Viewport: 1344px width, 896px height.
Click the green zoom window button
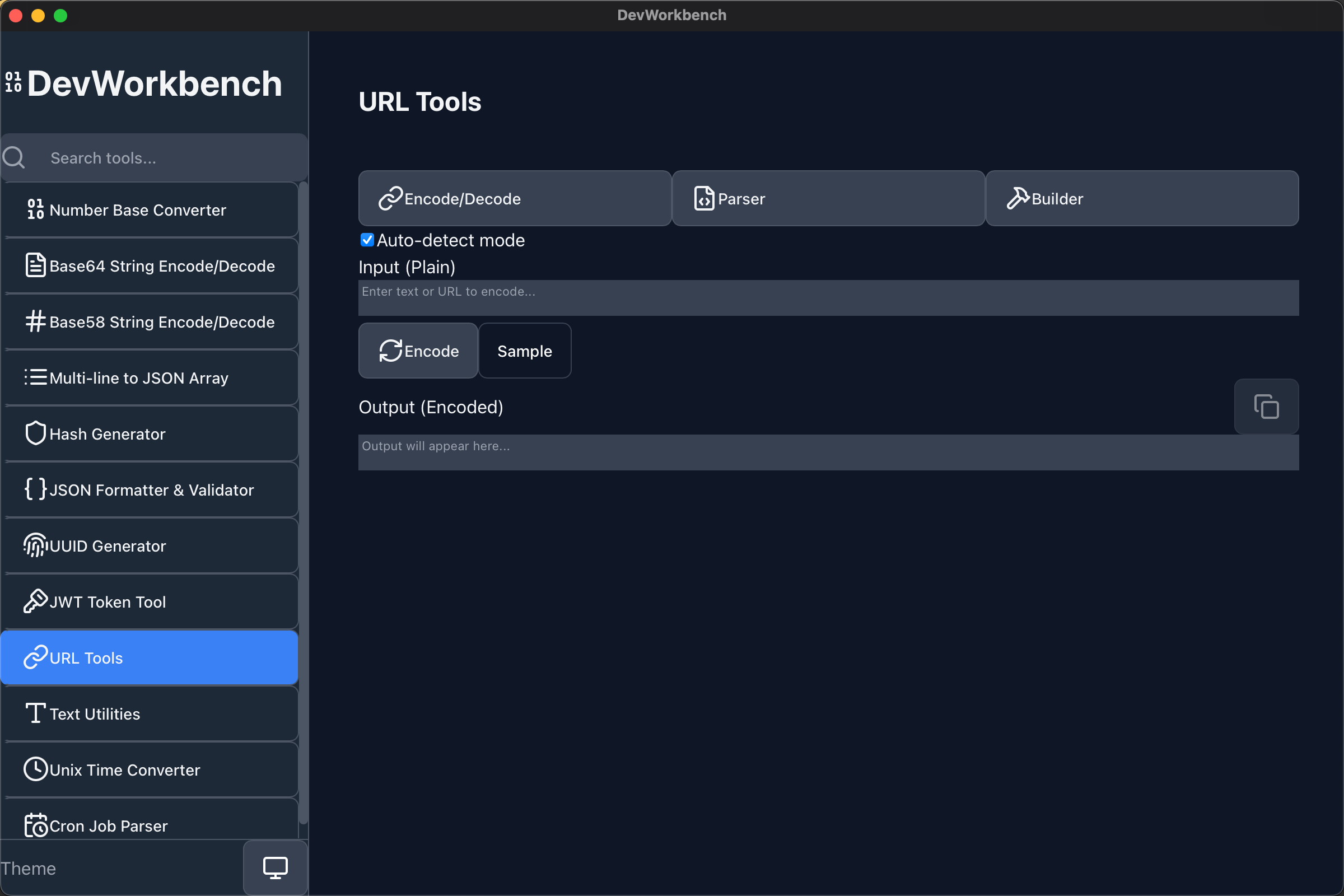60,16
